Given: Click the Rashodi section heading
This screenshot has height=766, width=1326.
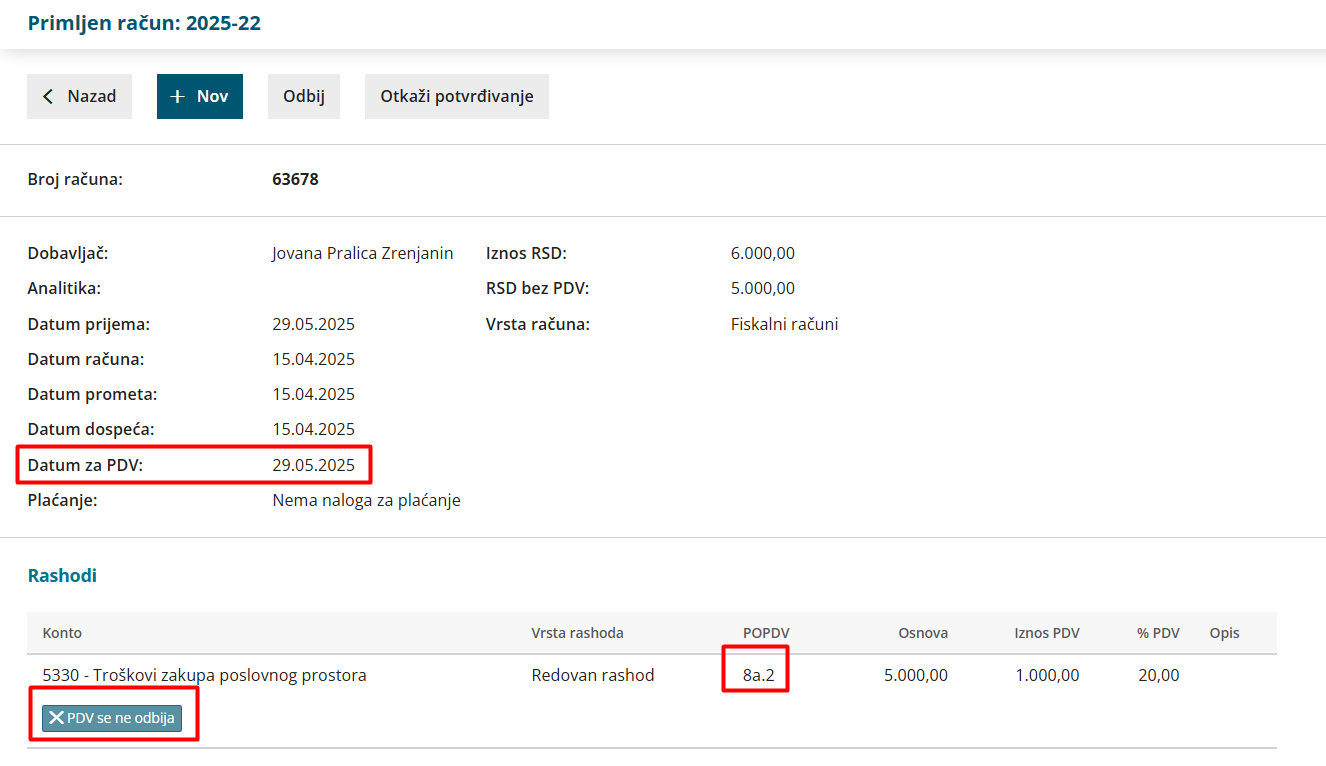Looking at the screenshot, I should pyautogui.click(x=62, y=576).
